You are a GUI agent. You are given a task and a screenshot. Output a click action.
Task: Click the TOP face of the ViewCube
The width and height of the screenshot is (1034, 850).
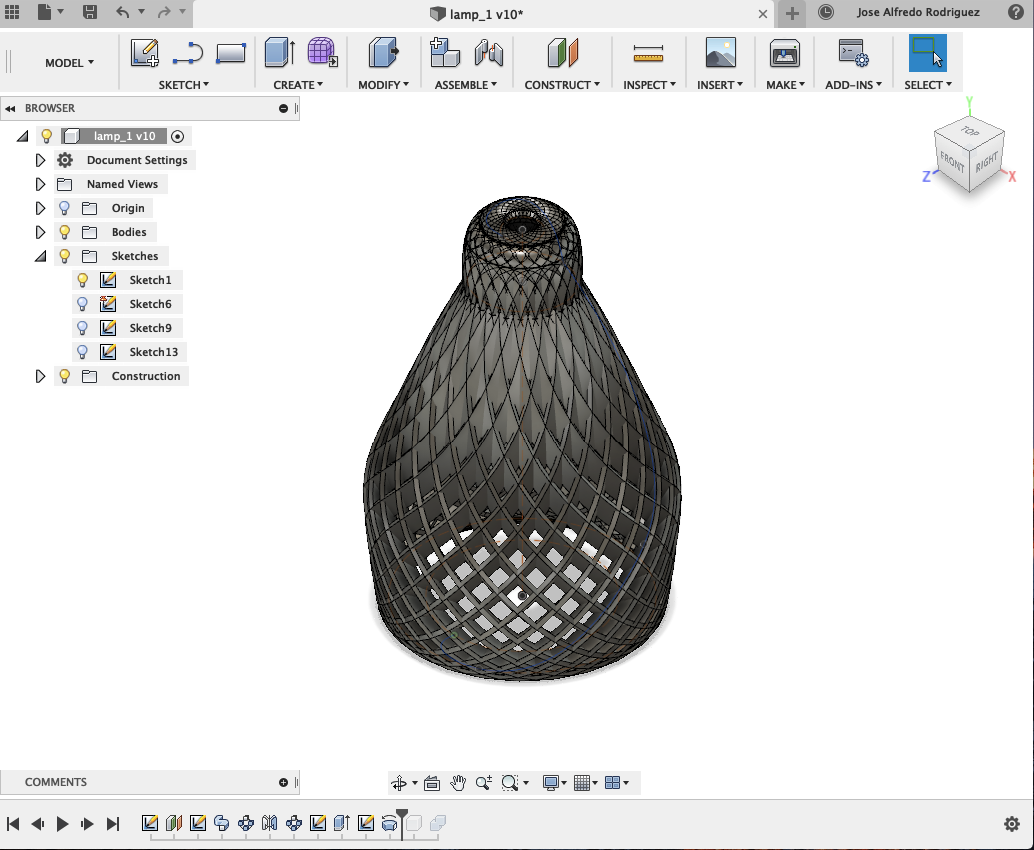click(x=970, y=131)
